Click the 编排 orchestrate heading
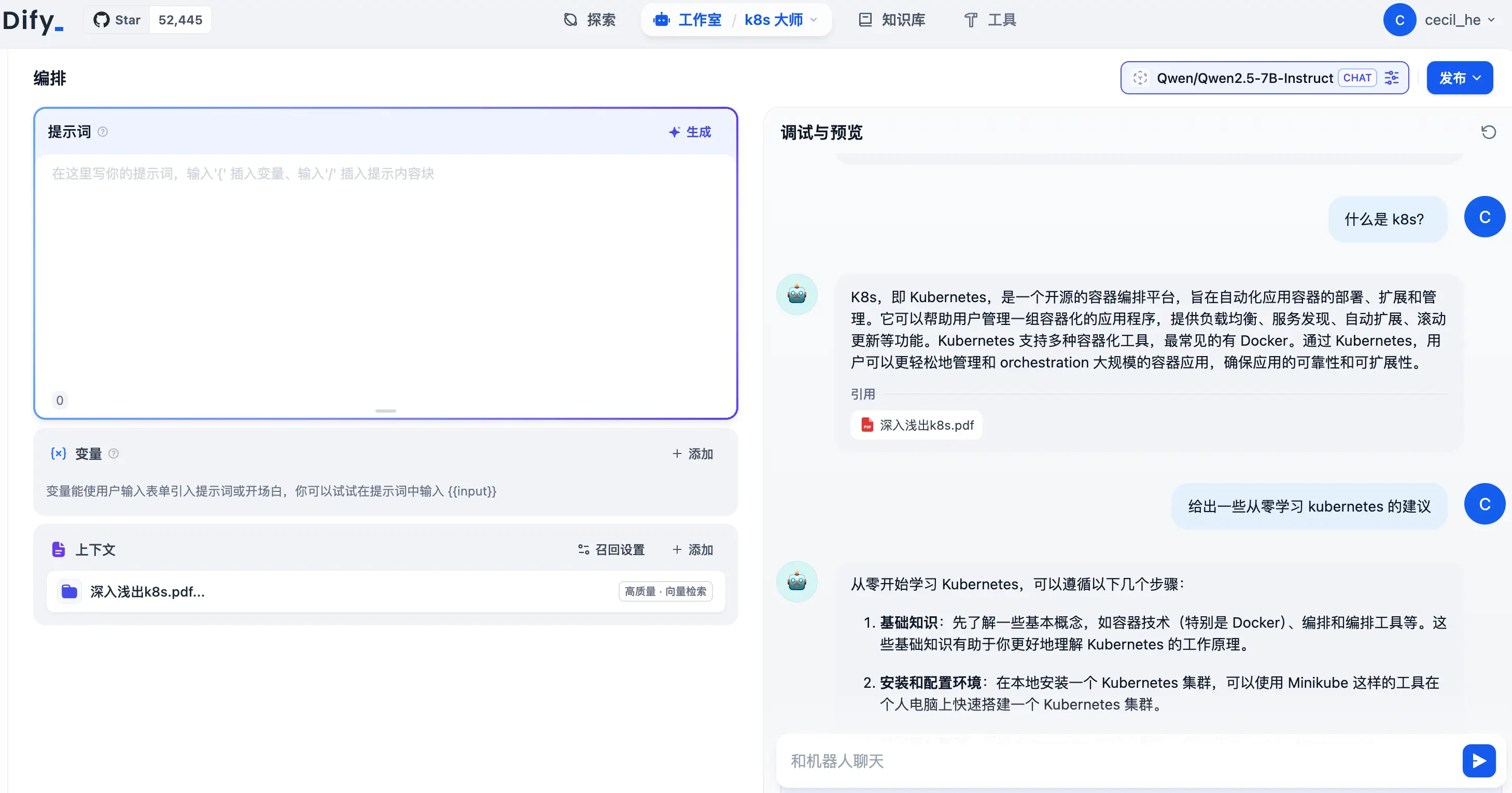 click(49, 78)
